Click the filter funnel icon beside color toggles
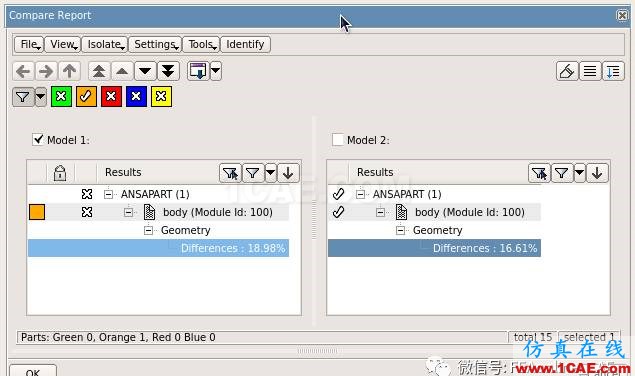The width and height of the screenshot is (635, 376). [x=23, y=97]
